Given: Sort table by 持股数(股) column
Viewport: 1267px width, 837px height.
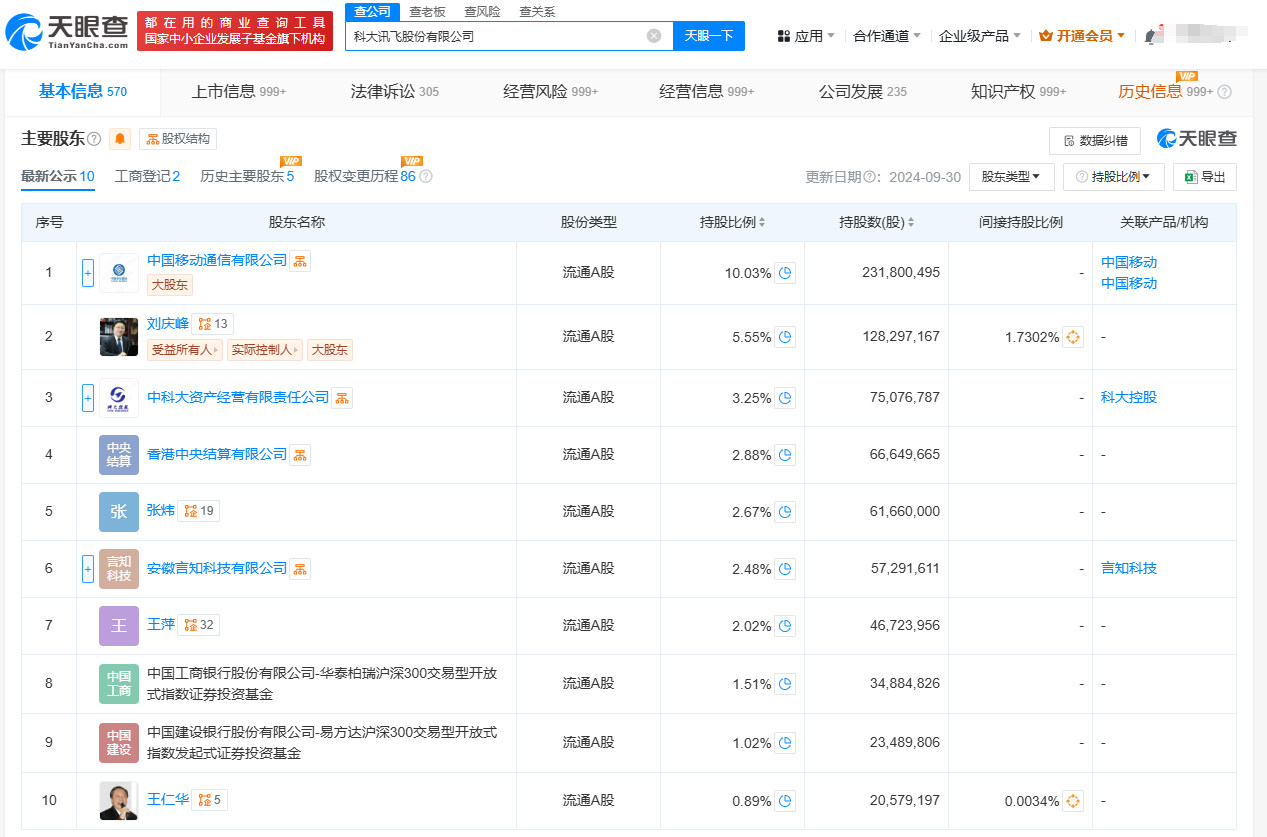Looking at the screenshot, I should (876, 222).
